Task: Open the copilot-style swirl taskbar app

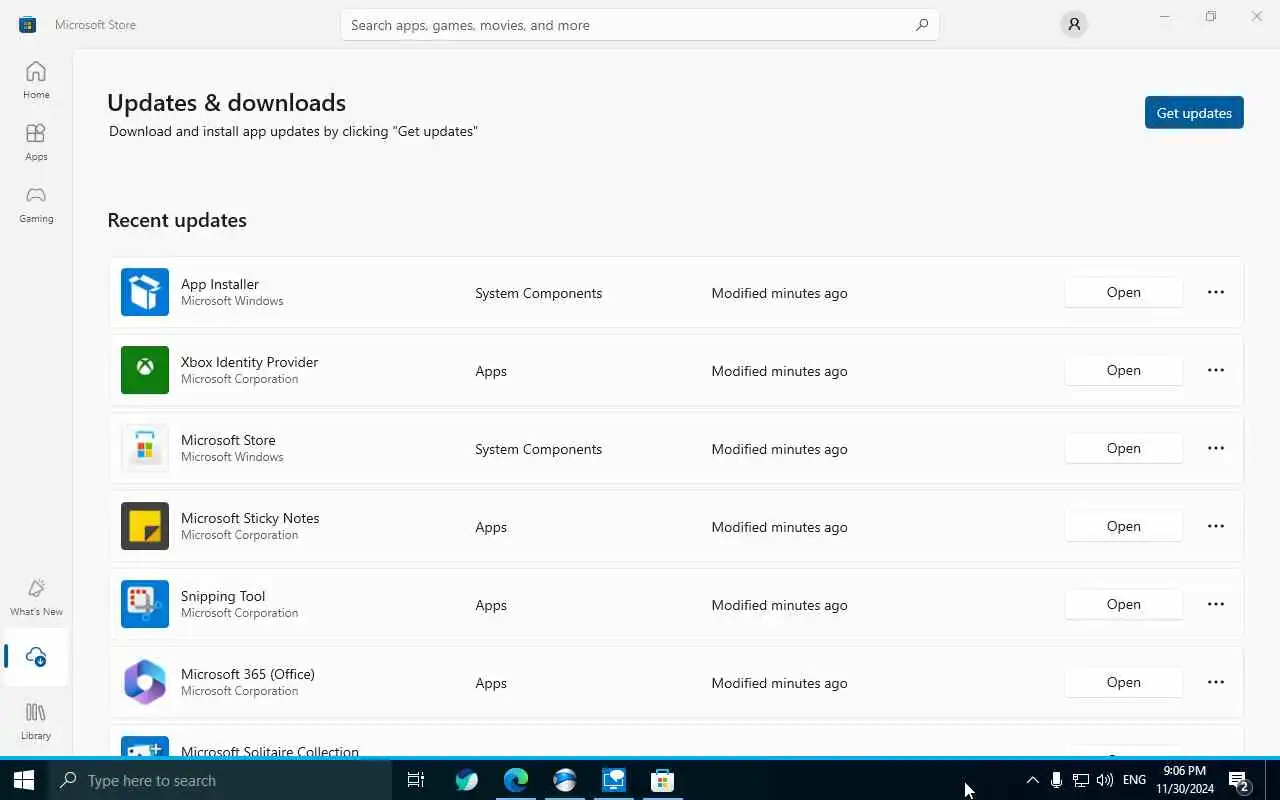Action: pyautogui.click(x=467, y=780)
